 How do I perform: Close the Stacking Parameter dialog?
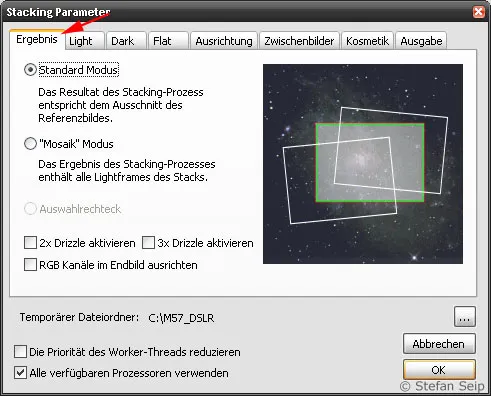pos(478,12)
